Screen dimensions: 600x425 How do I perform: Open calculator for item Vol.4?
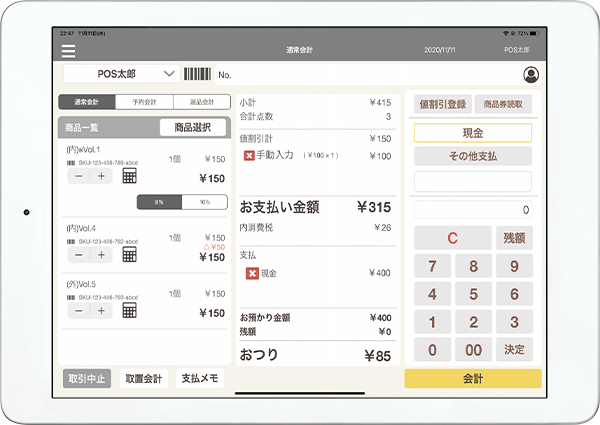tap(129, 254)
